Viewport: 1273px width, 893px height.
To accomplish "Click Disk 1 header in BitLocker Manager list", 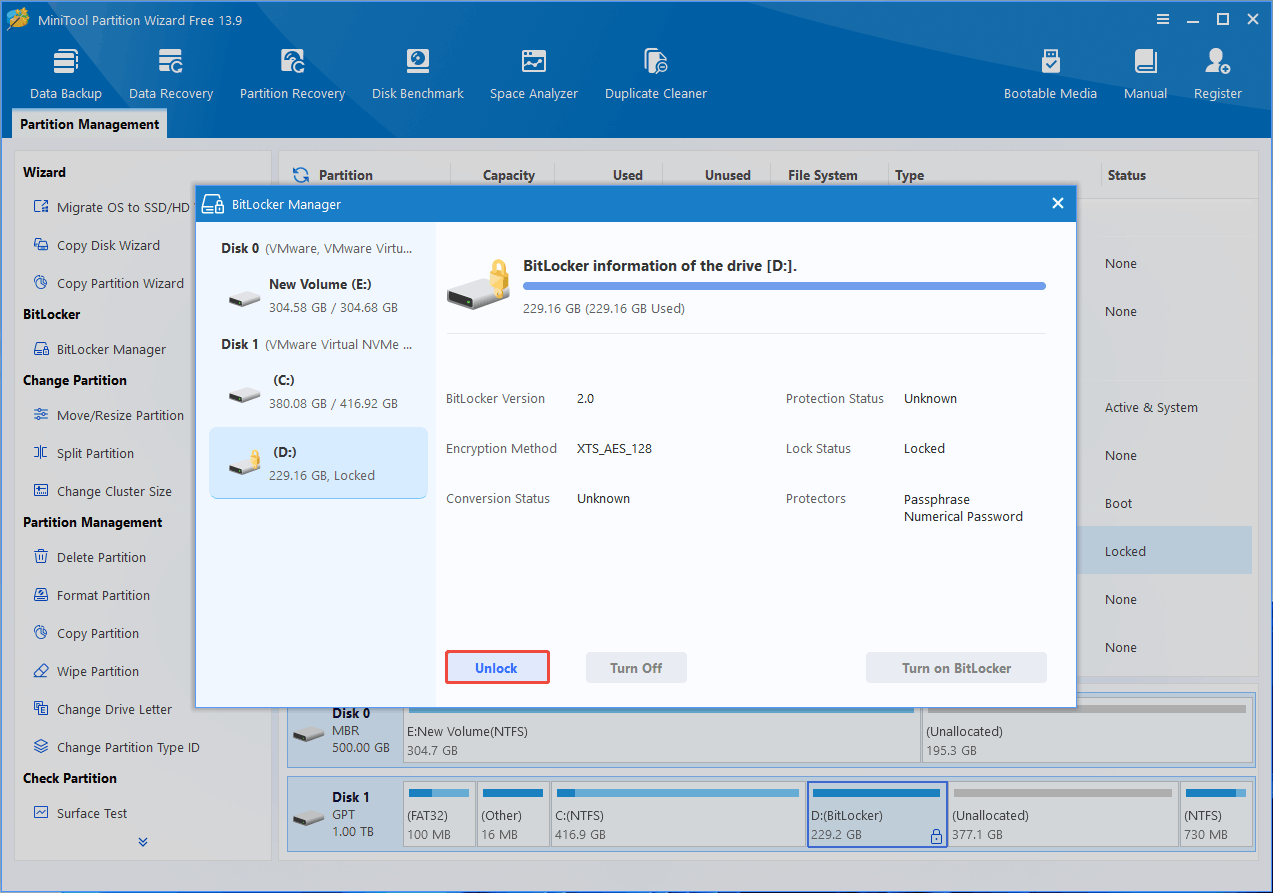I will click(316, 344).
